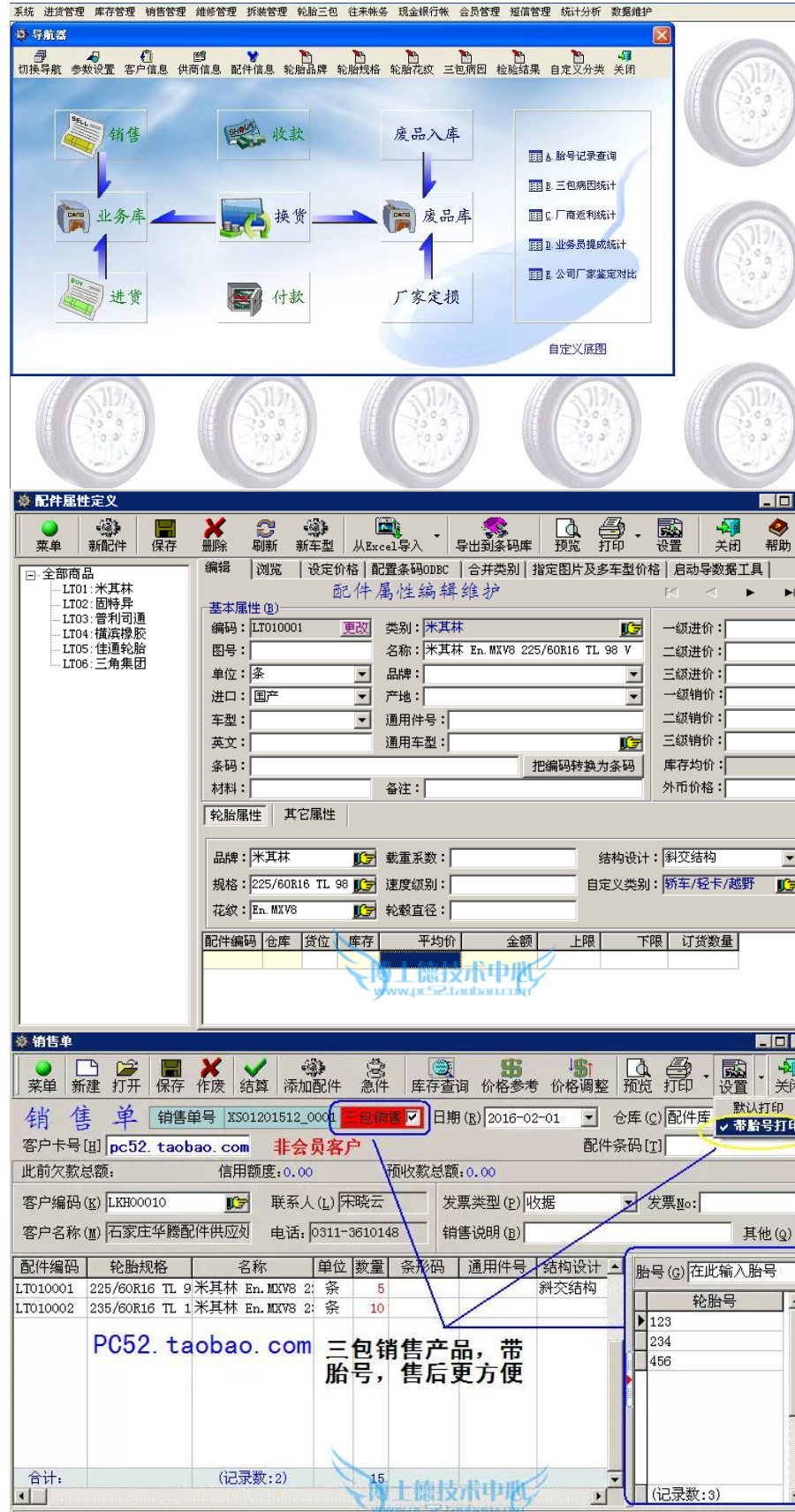Click the 客户卡号 input field
Image resolution: width=795 pixels, height=1512 pixels.
179,1146
